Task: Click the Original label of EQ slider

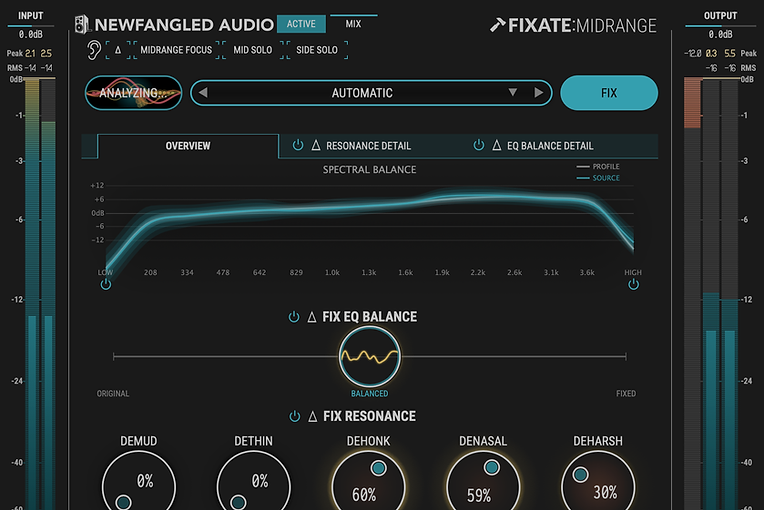Action: (113, 394)
